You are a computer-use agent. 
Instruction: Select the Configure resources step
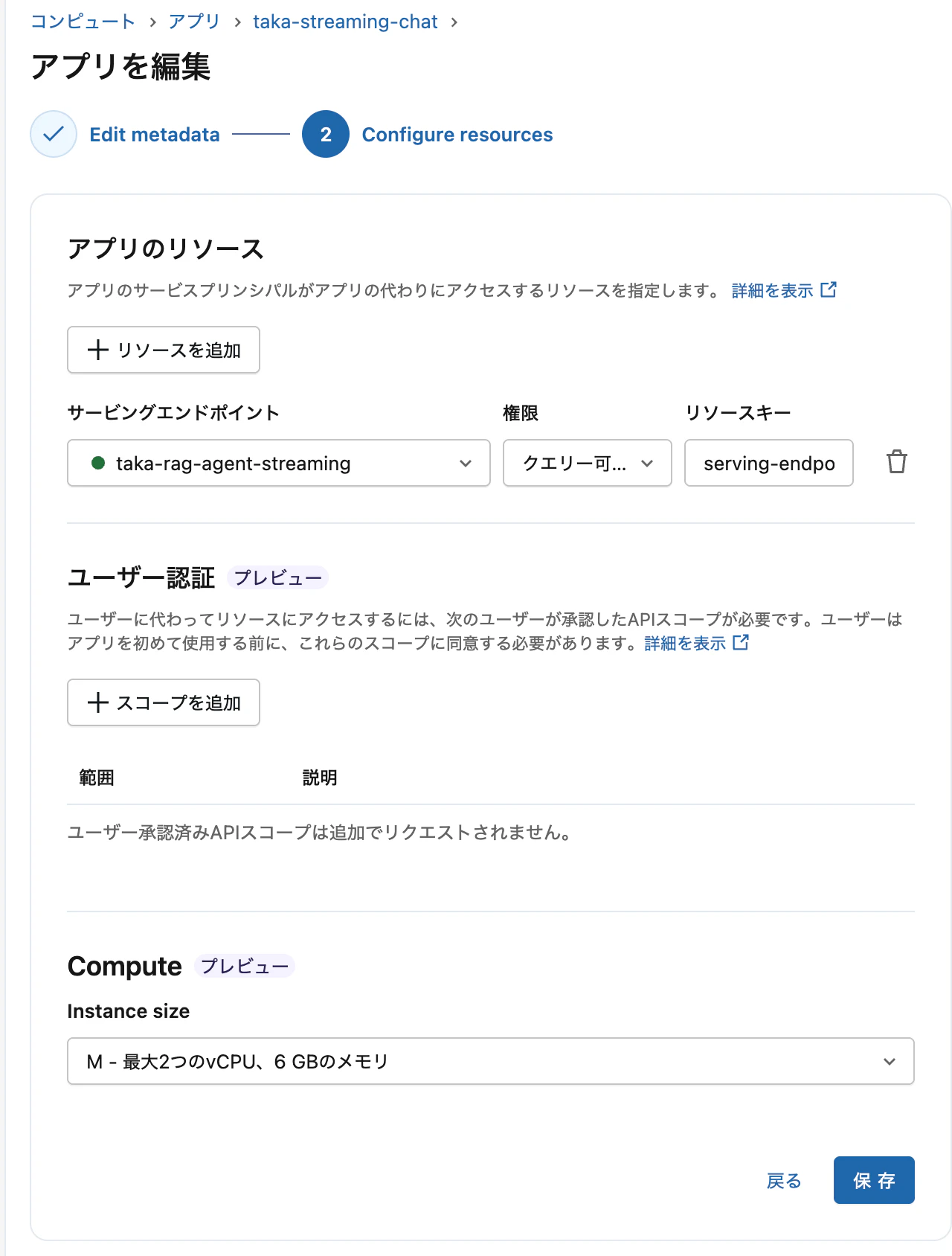(x=457, y=135)
